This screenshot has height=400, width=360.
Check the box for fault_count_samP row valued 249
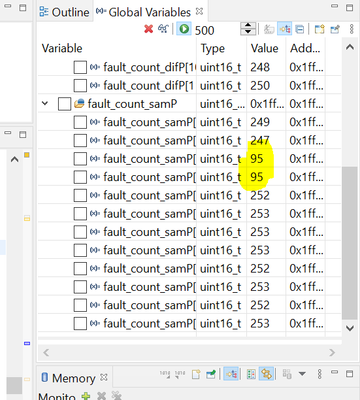80,122
